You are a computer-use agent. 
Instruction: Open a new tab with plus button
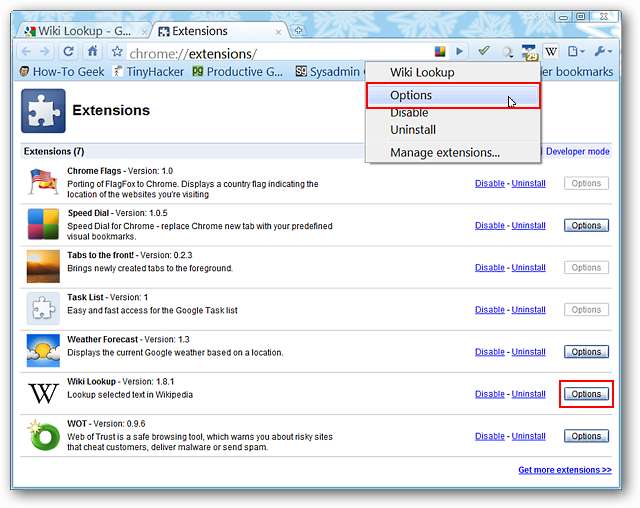(x=298, y=31)
